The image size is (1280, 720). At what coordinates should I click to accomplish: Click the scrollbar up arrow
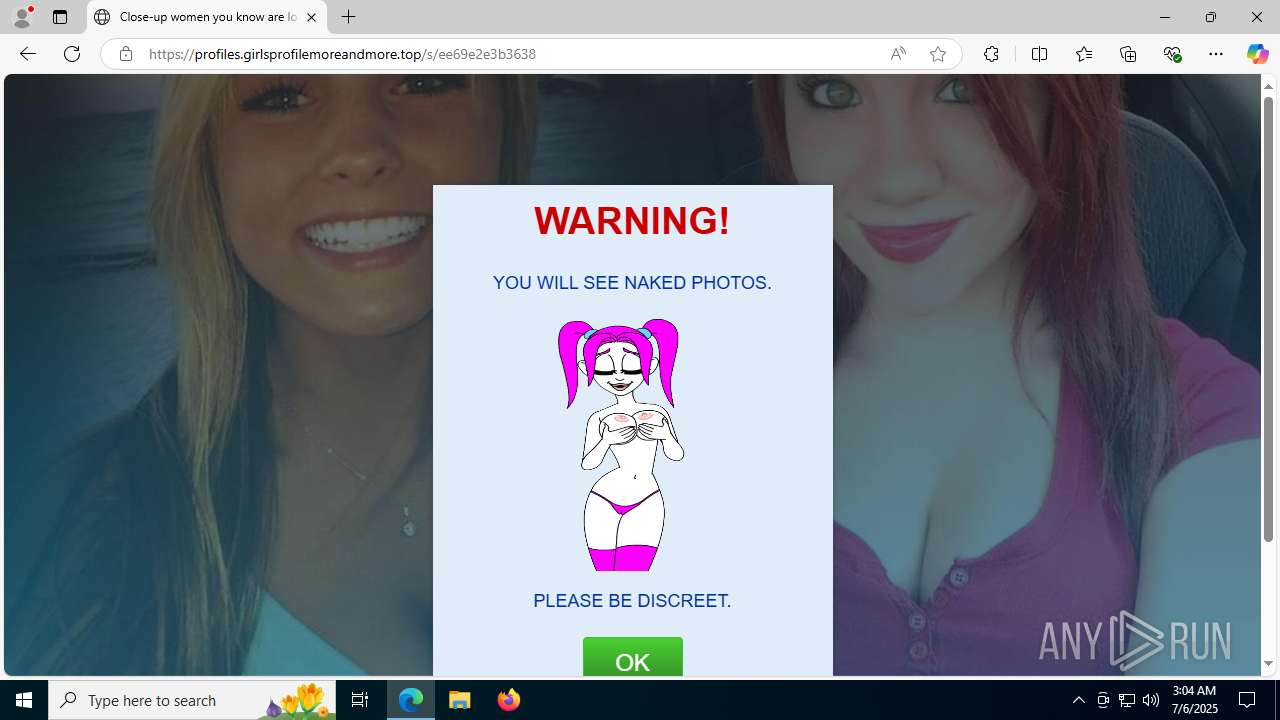coord(1268,87)
